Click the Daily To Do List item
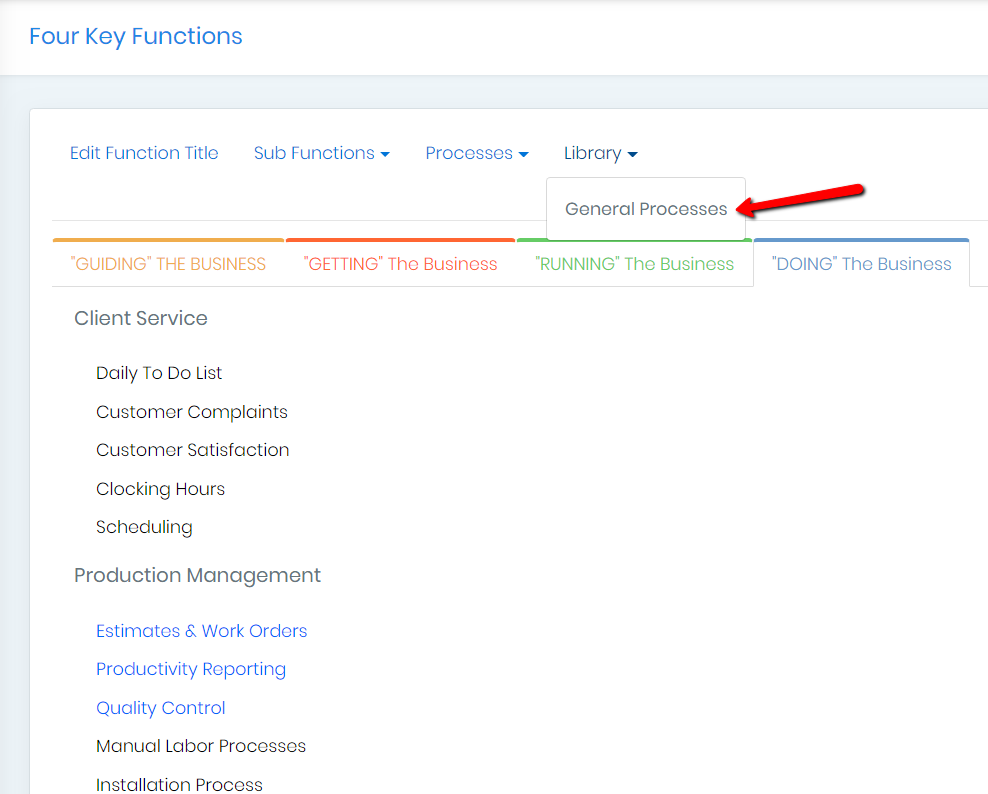This screenshot has height=794, width=988. pyautogui.click(x=158, y=373)
